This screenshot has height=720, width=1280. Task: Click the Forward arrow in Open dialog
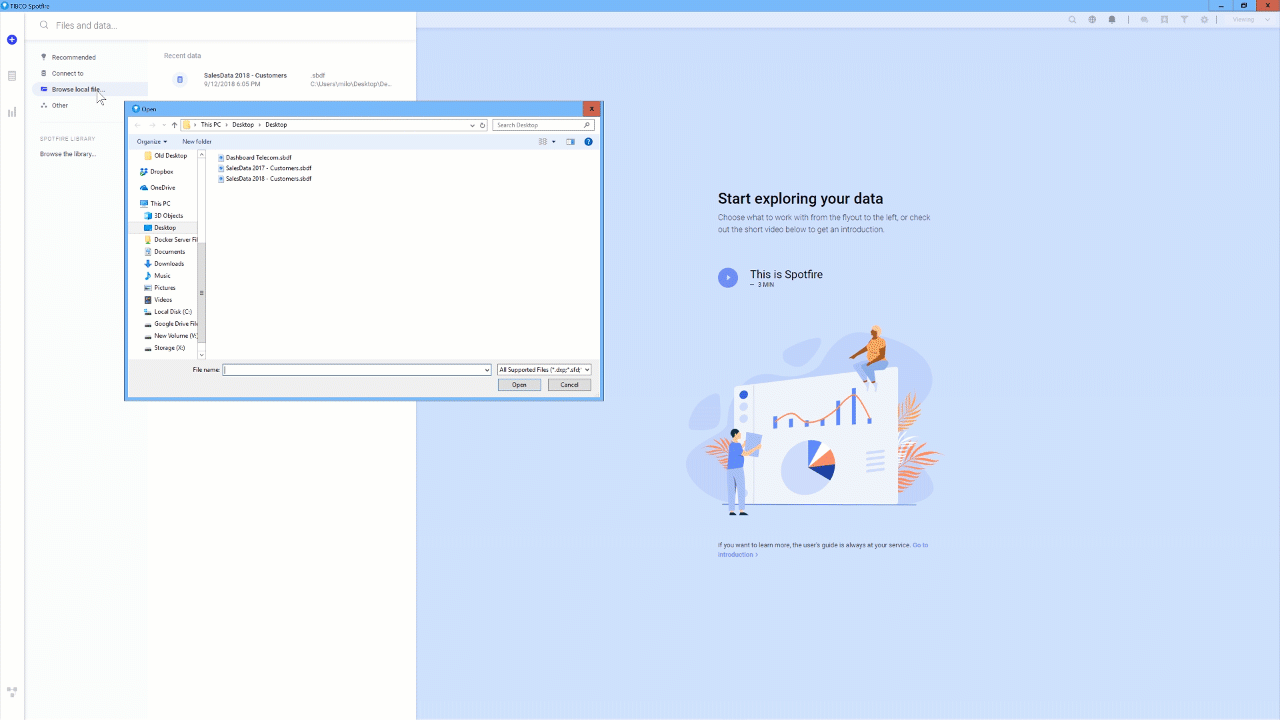click(151, 125)
